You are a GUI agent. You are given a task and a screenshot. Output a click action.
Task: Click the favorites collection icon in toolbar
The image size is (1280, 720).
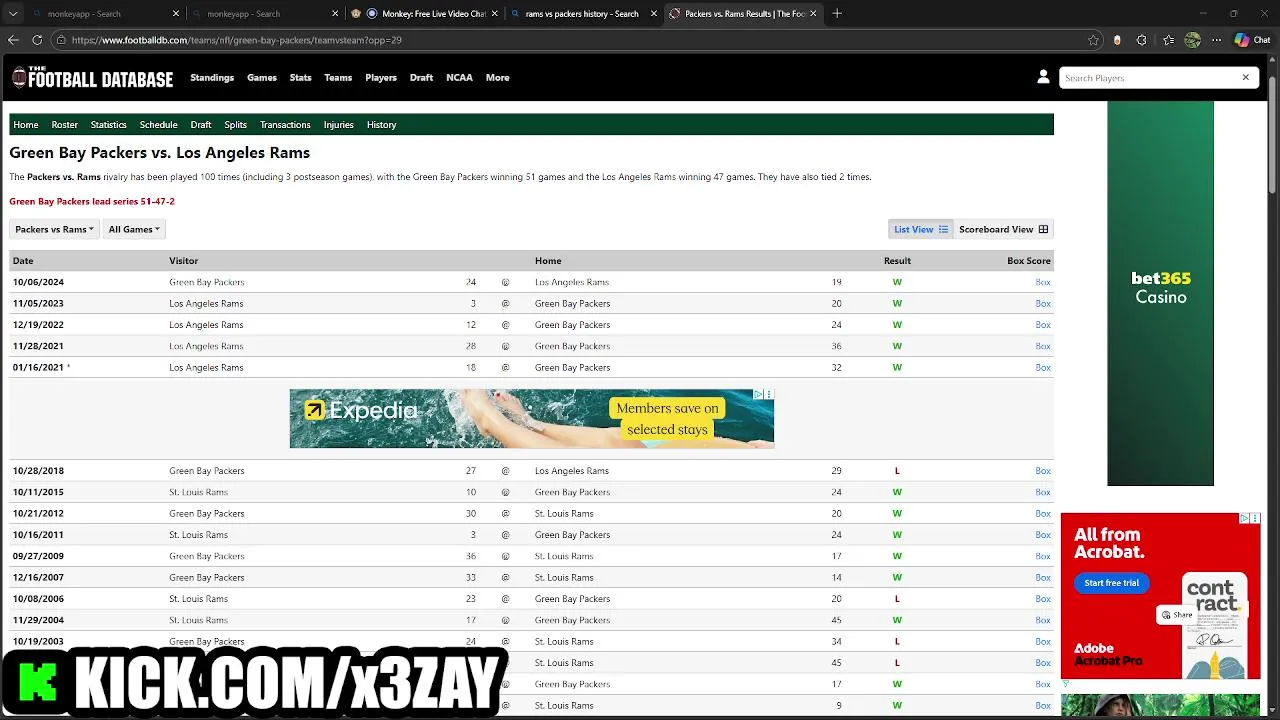(1168, 40)
